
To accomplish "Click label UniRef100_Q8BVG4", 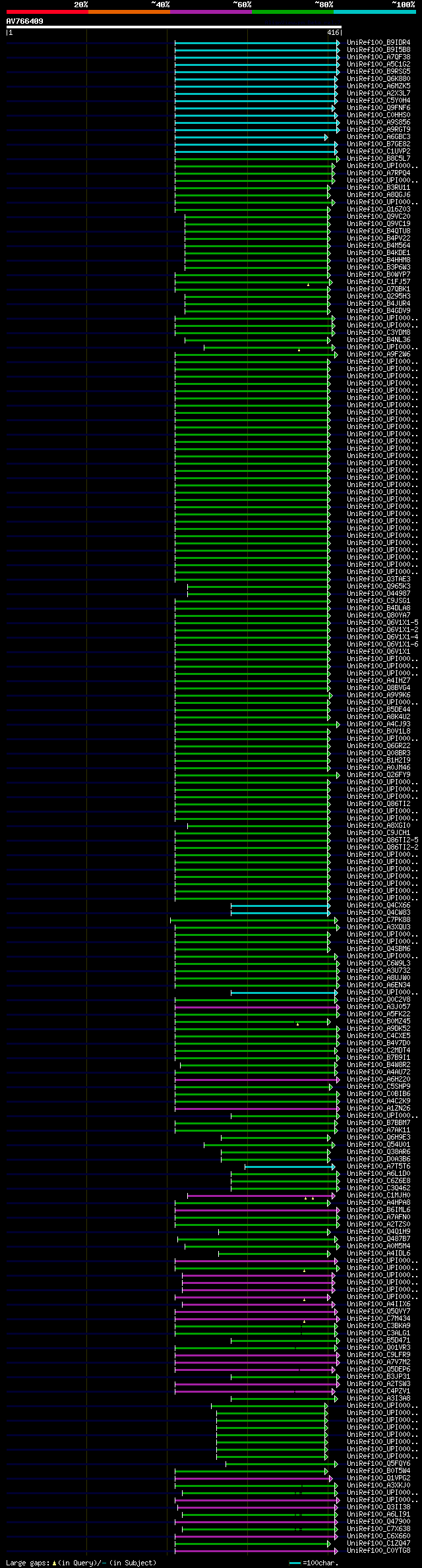I will pyautogui.click(x=378, y=688).
